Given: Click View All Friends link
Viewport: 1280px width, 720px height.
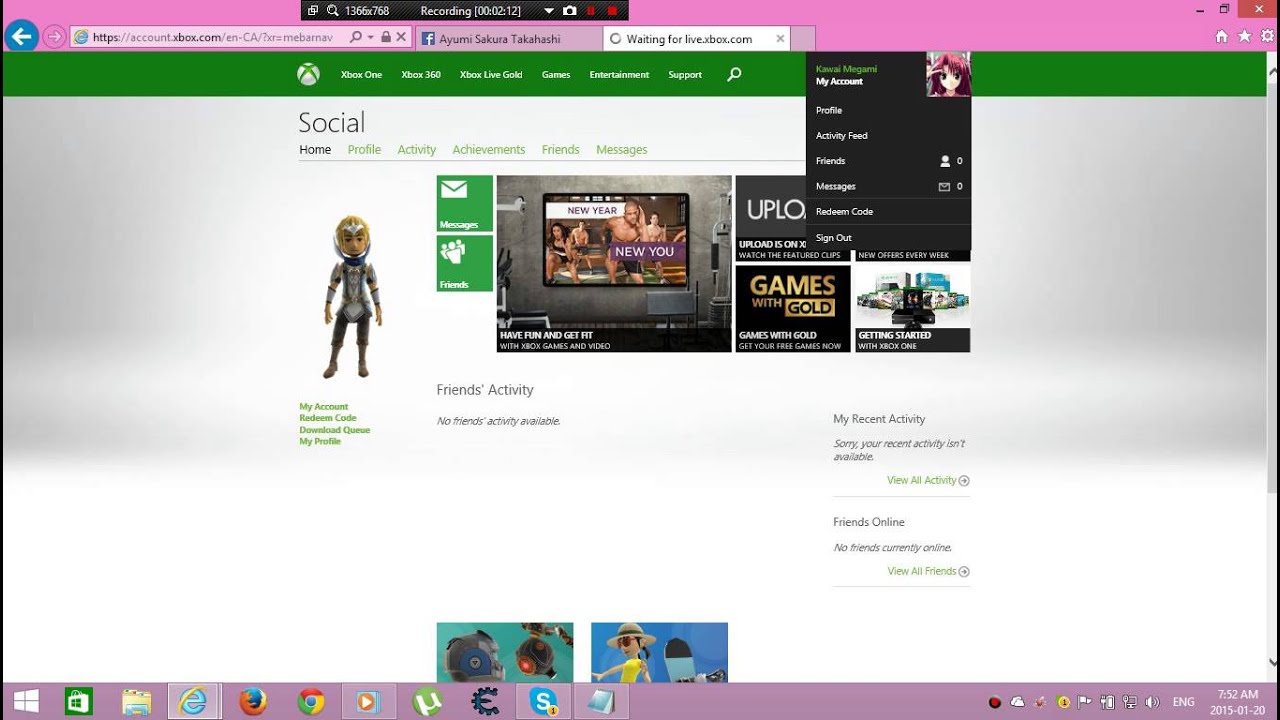Looking at the screenshot, I should coord(928,572).
